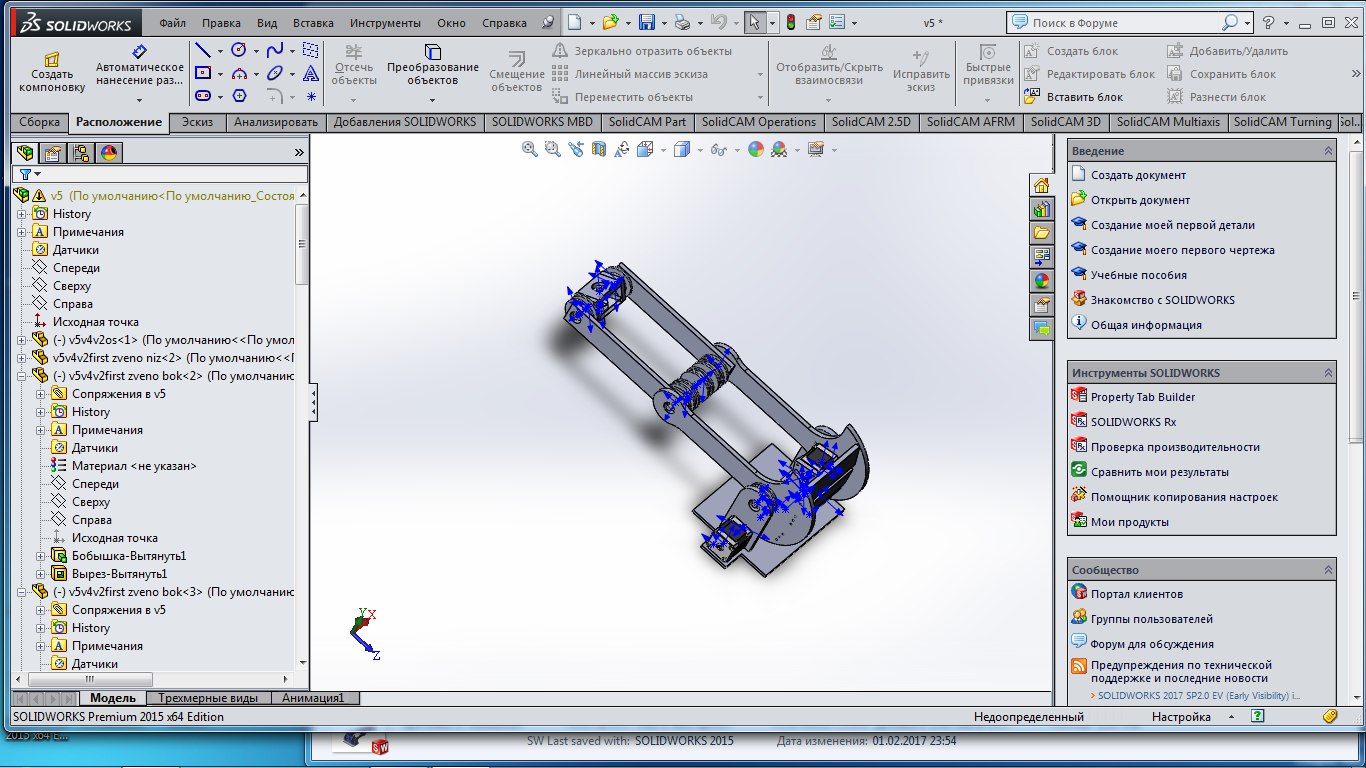Toggle the select cursor tool
The image size is (1366, 768).
click(755, 22)
